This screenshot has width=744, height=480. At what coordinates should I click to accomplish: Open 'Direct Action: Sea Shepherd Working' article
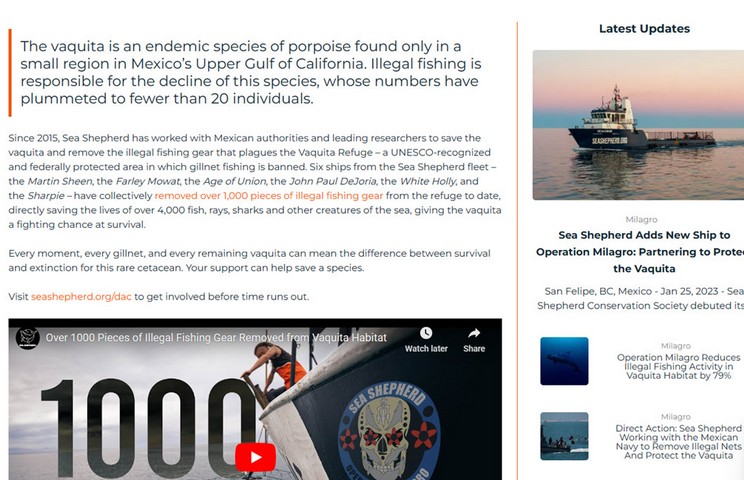pos(679,442)
